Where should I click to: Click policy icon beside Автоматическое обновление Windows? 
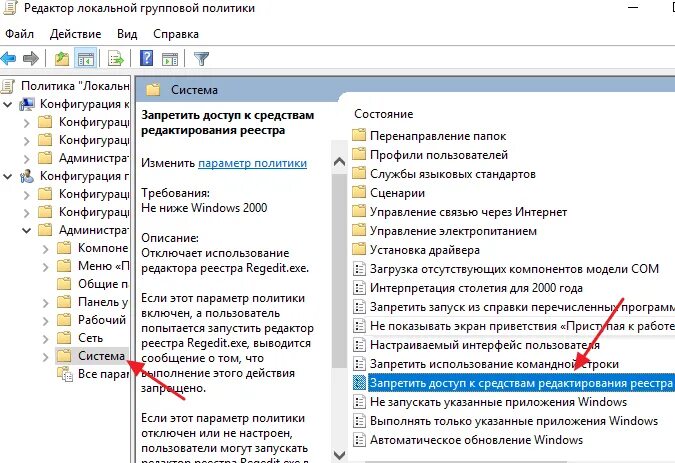coord(359,440)
